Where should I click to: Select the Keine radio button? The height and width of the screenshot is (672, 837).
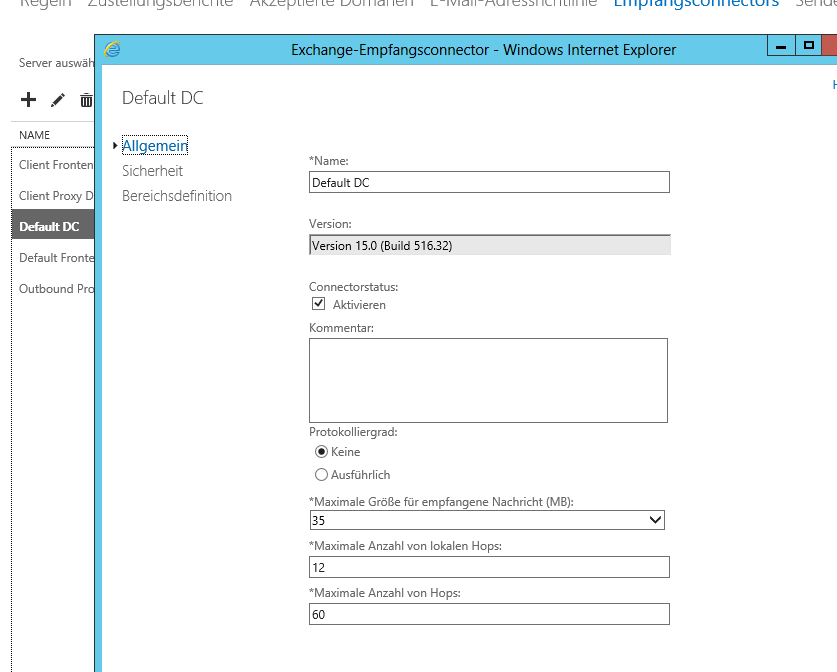pyautogui.click(x=321, y=452)
